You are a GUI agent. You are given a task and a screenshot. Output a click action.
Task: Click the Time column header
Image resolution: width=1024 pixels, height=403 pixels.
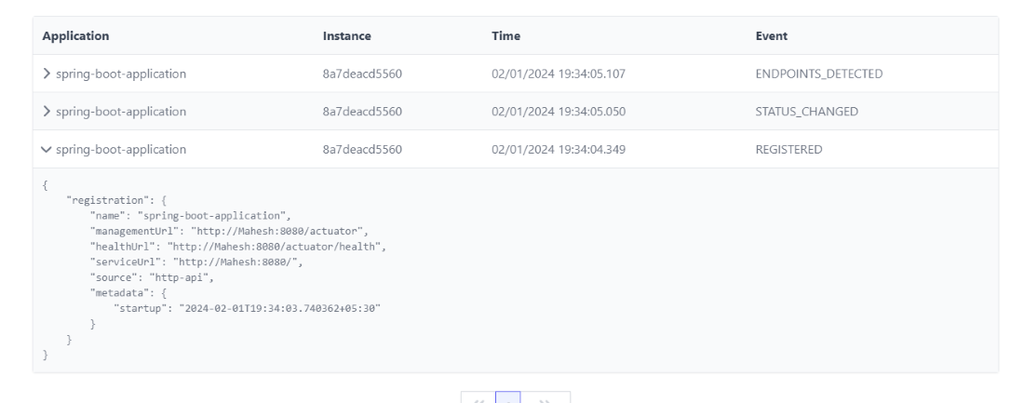point(506,36)
